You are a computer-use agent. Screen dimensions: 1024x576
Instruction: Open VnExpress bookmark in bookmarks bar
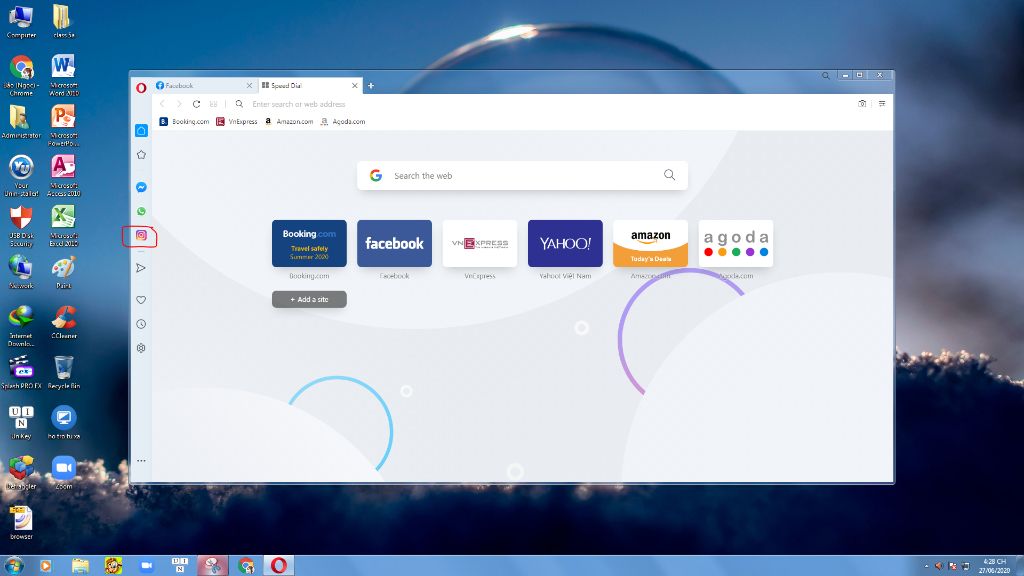[x=237, y=121]
